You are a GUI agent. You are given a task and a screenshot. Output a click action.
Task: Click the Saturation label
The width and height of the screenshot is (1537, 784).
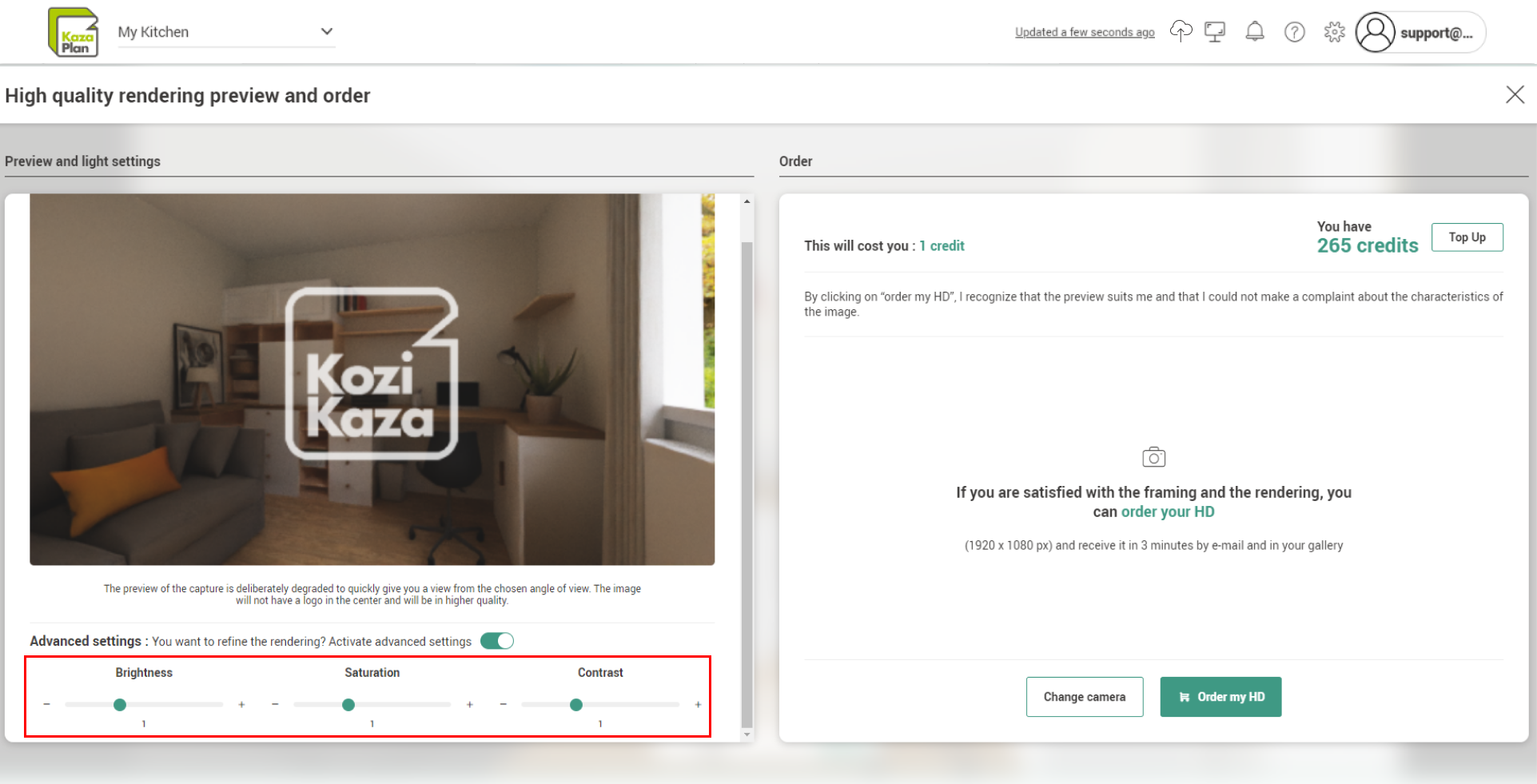coord(372,673)
